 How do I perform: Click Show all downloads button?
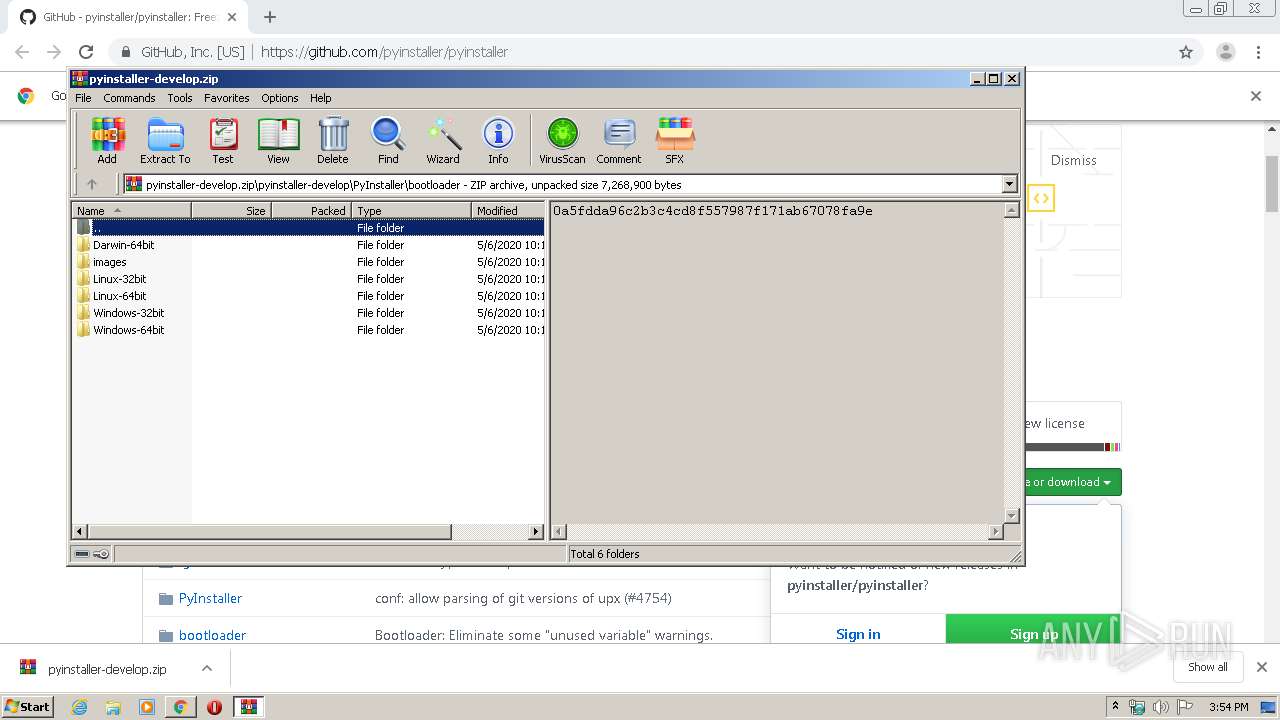coord(1208,667)
